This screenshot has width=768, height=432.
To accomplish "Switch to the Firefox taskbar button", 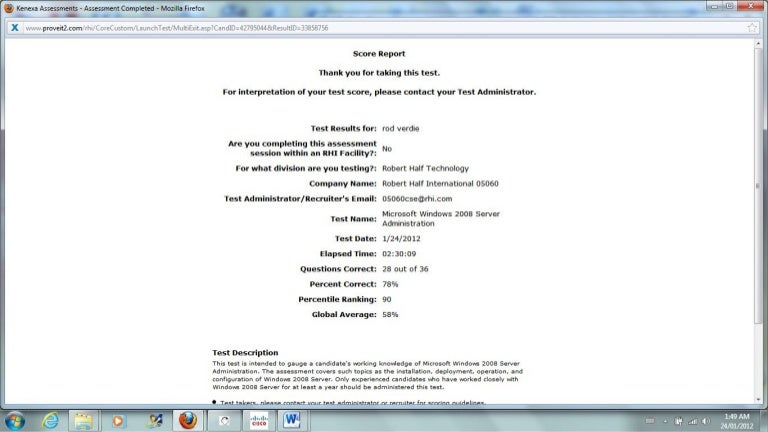I will pos(188,420).
